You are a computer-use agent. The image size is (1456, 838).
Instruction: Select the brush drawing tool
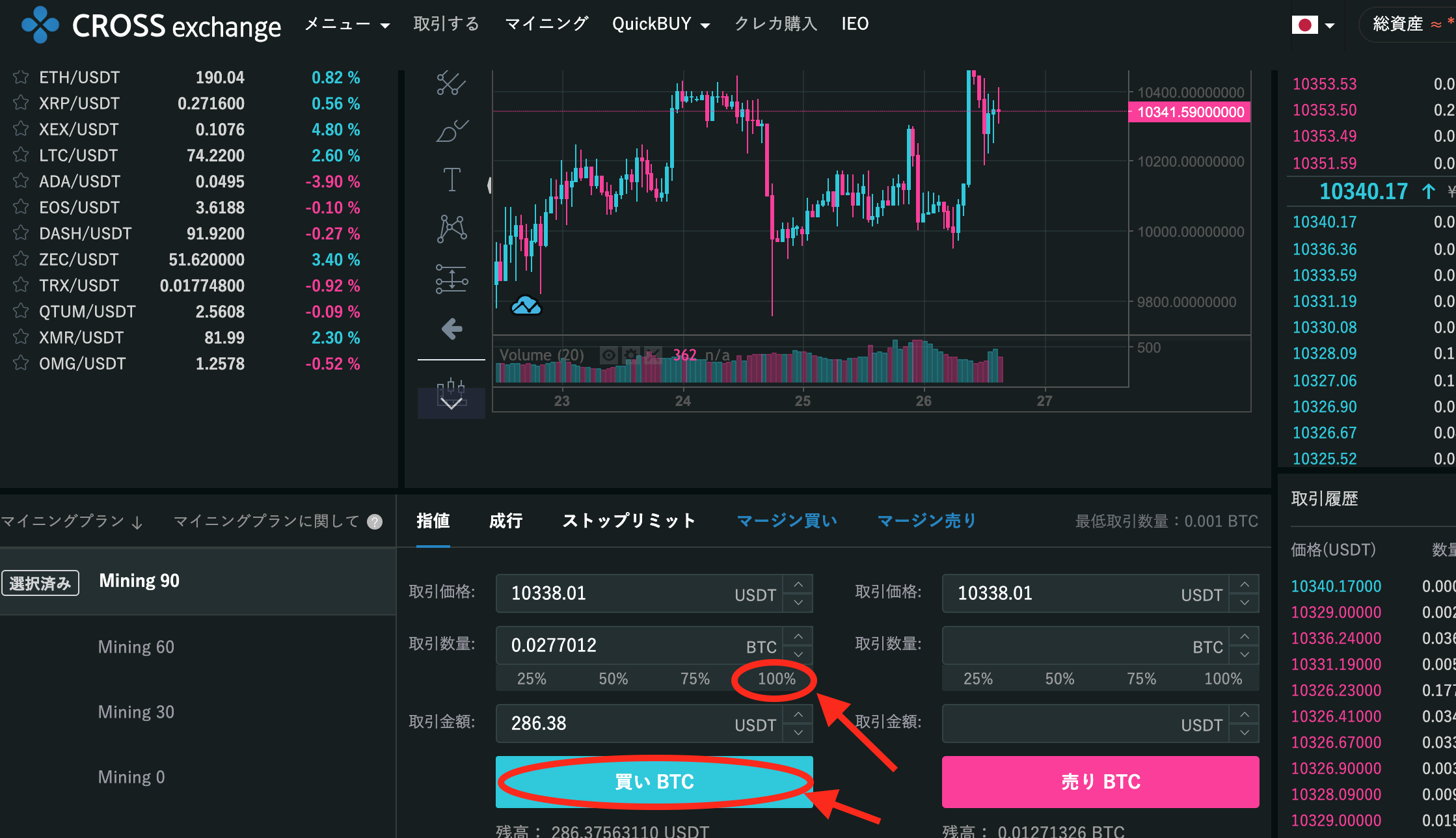pos(452,131)
